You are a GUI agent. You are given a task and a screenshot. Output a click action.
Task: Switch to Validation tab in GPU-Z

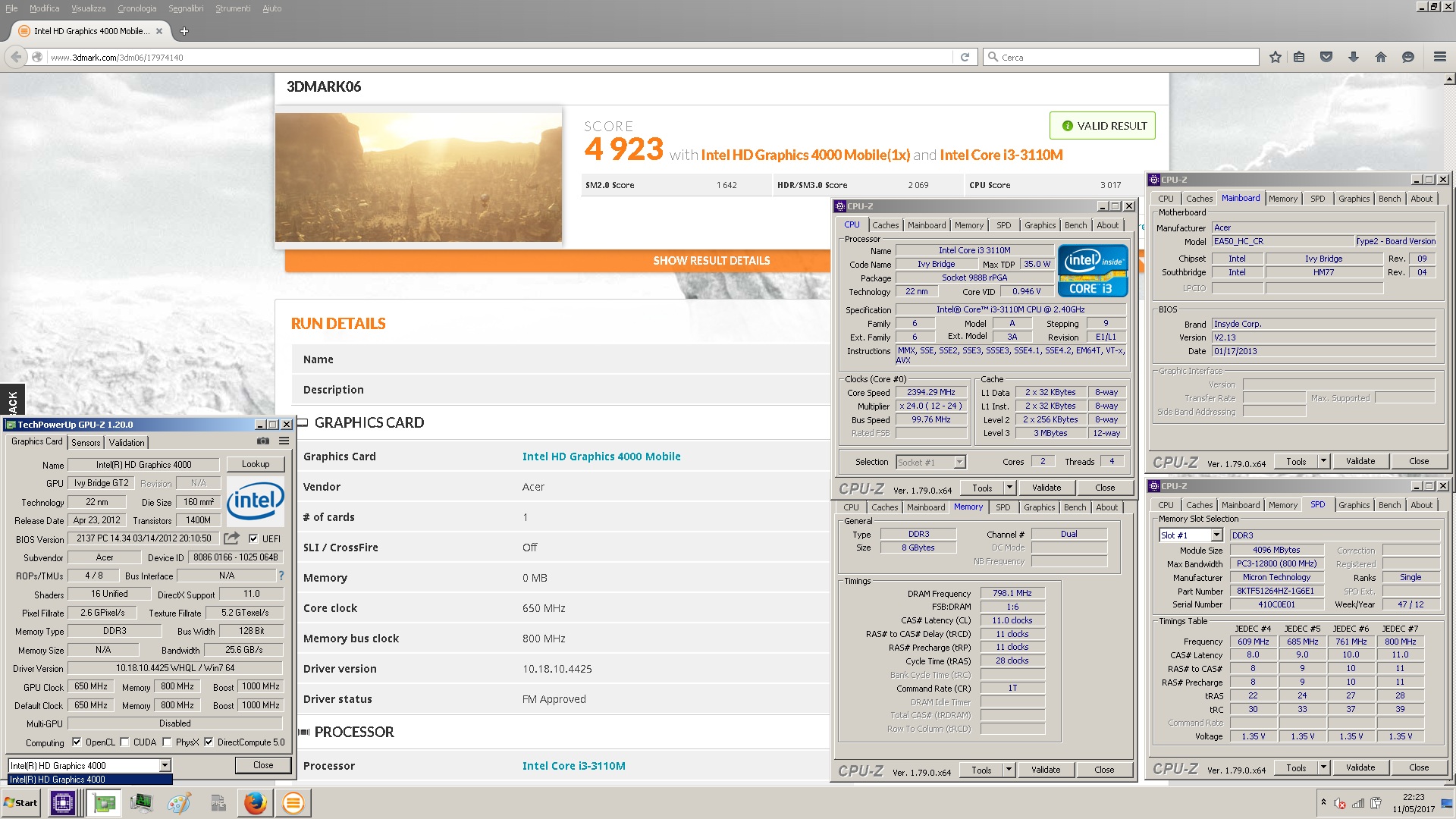pos(127,442)
